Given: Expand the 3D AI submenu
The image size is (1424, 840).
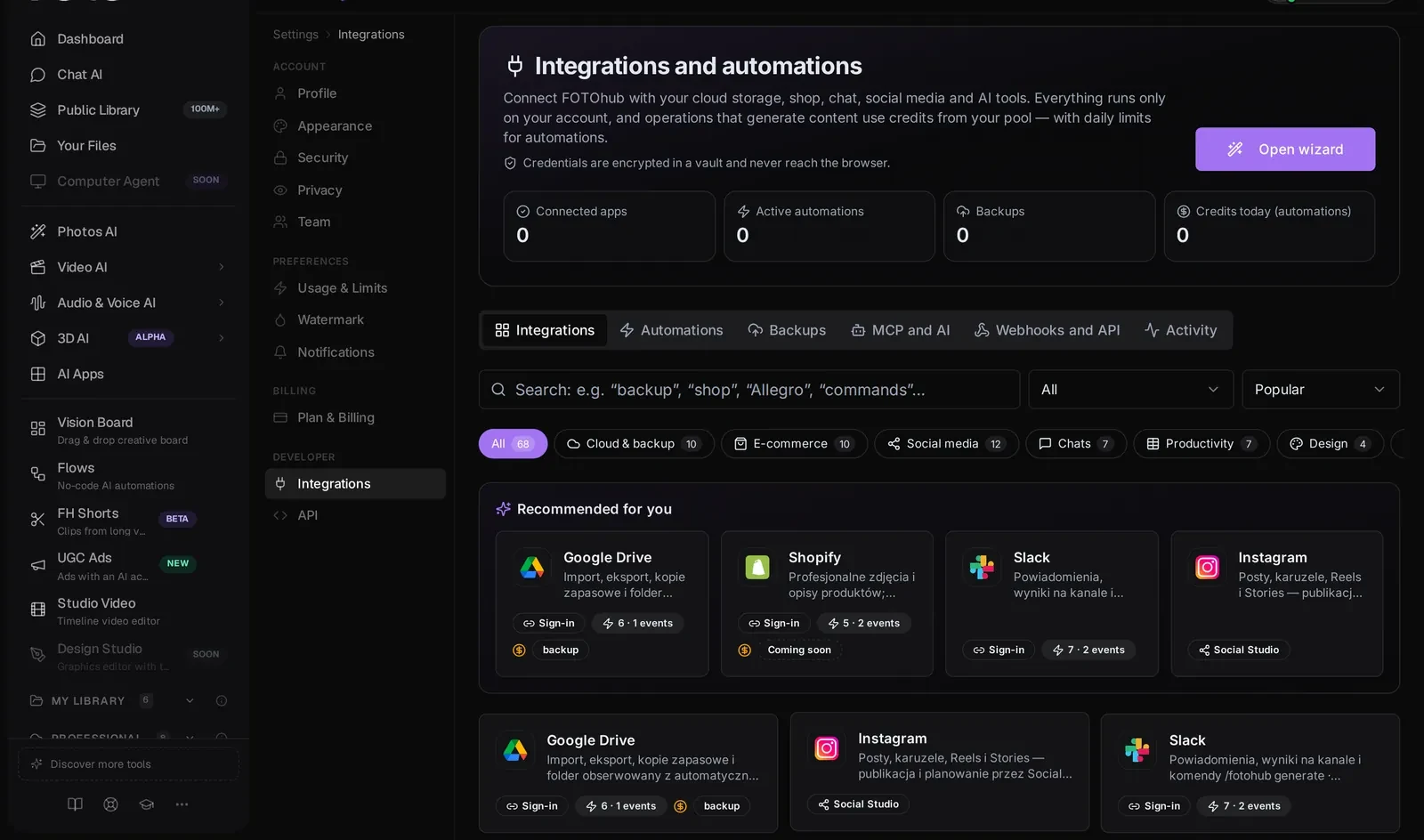Looking at the screenshot, I should [222, 338].
